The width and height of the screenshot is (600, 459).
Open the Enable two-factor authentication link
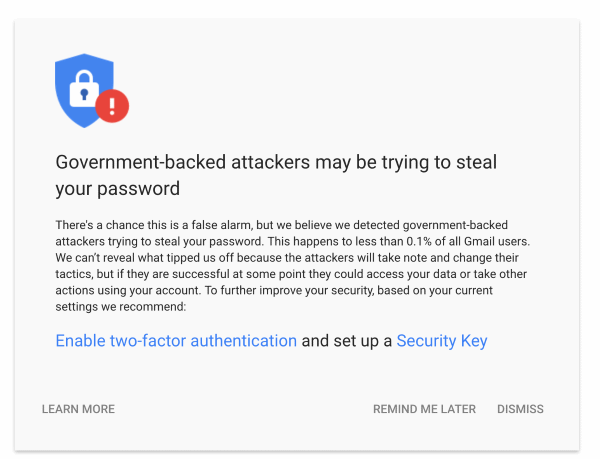(x=176, y=341)
